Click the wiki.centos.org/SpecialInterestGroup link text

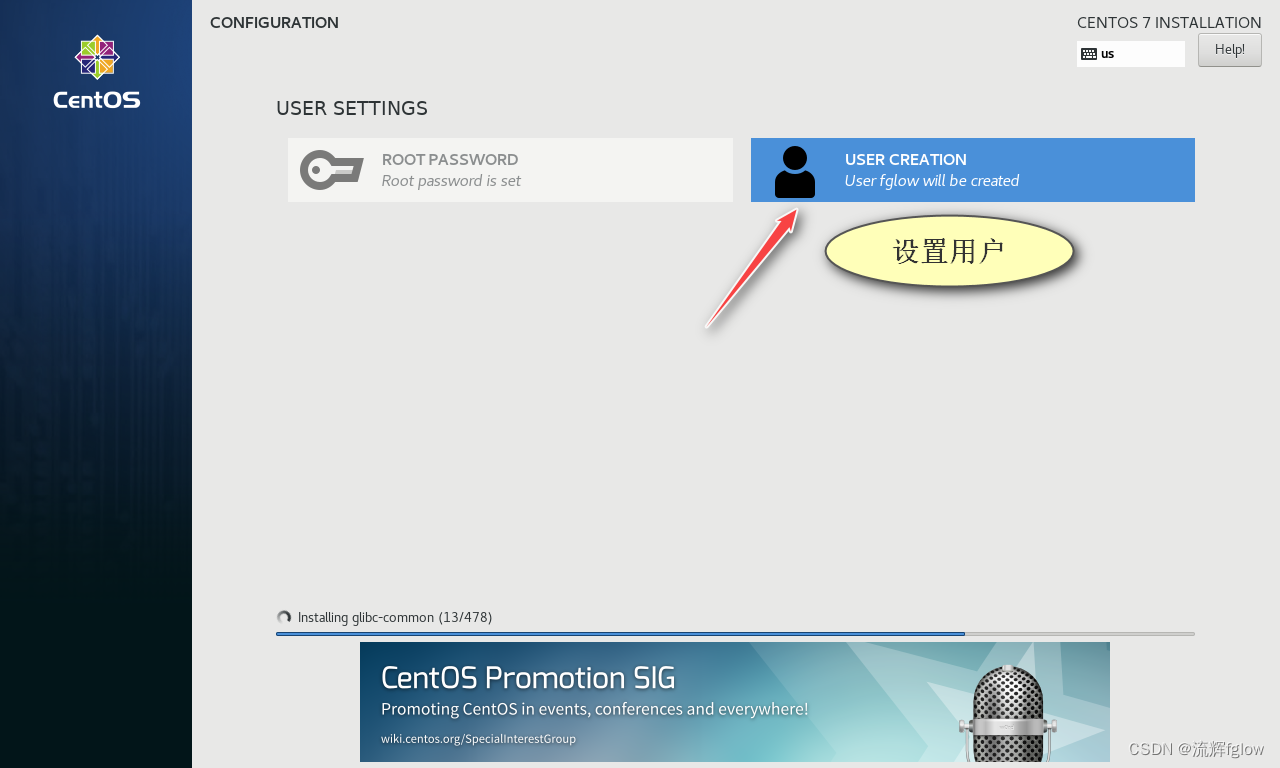point(478,739)
